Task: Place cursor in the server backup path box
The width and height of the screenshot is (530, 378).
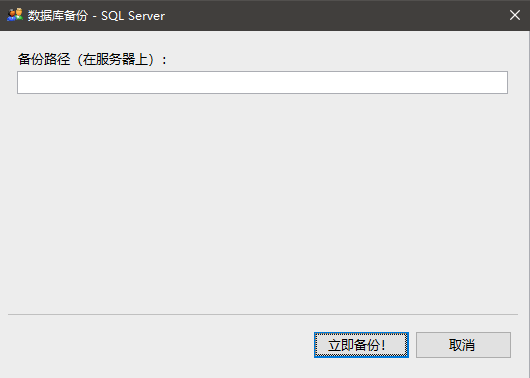Action: click(x=262, y=82)
